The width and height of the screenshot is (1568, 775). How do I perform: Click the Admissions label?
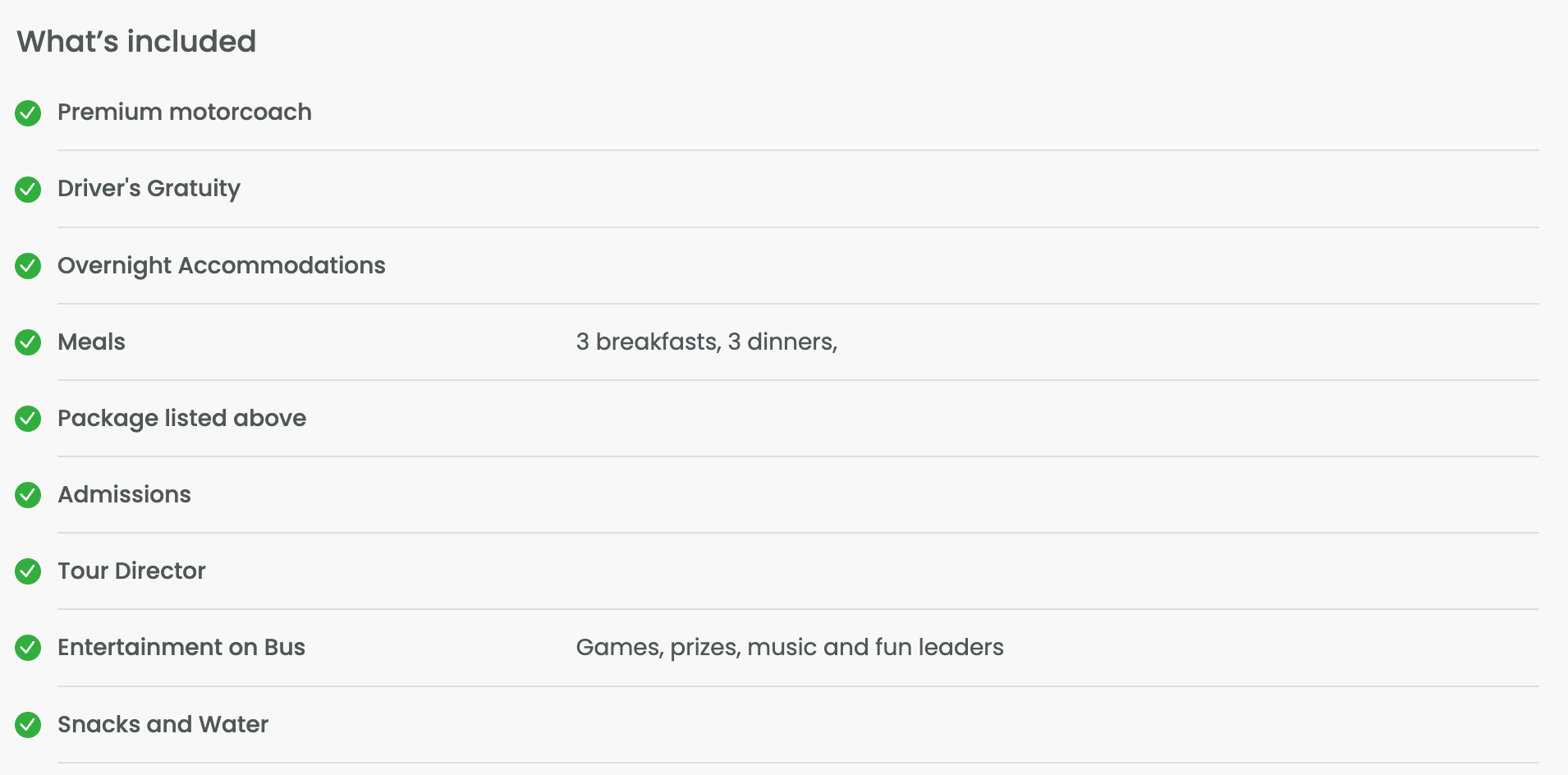point(124,494)
